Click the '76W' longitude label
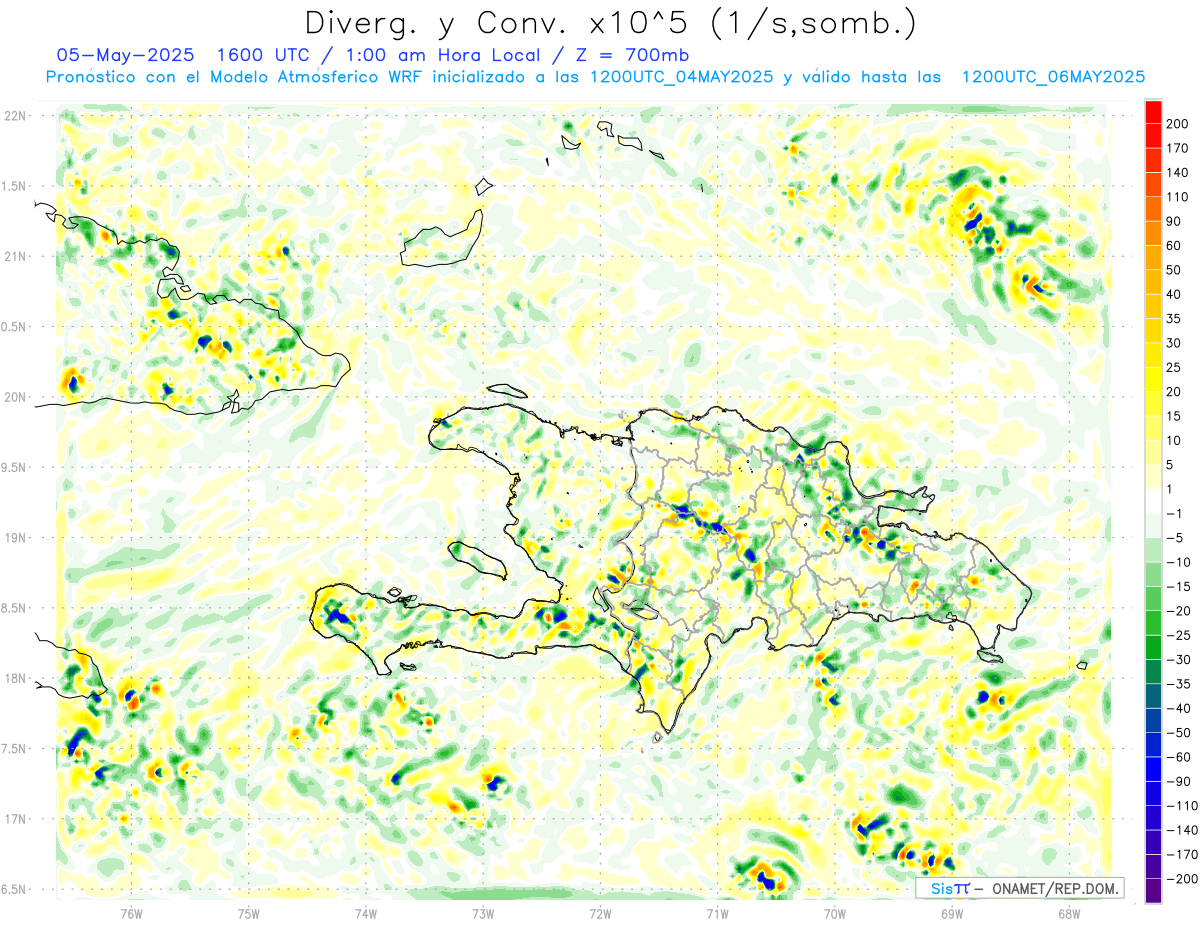 (131, 912)
